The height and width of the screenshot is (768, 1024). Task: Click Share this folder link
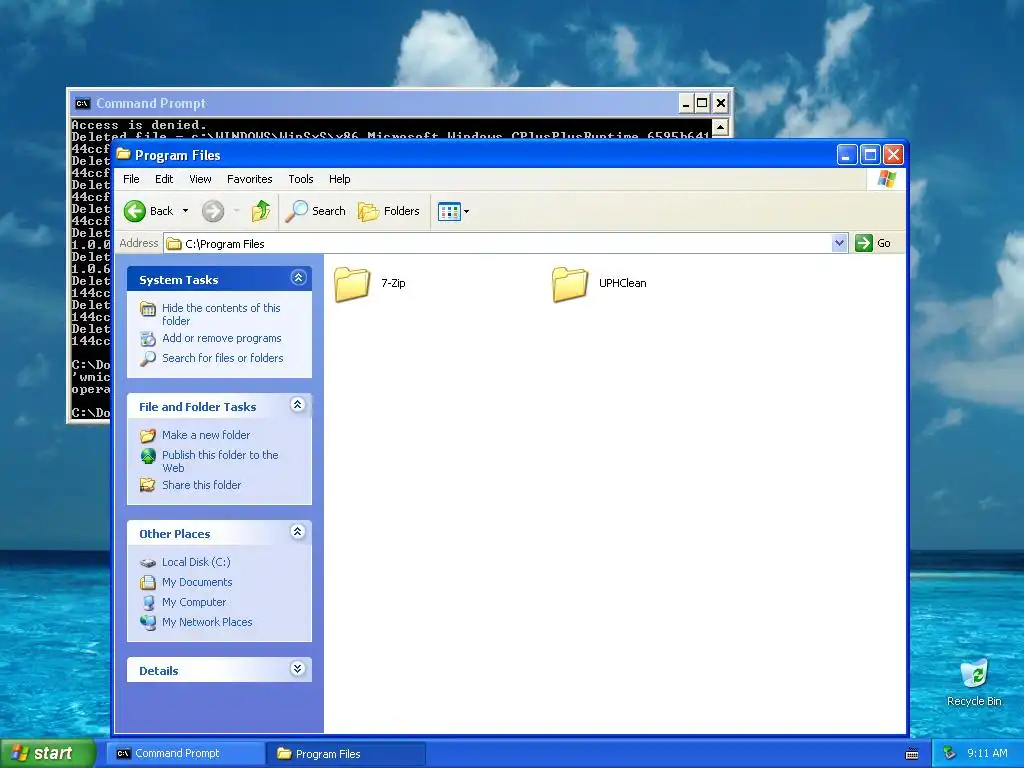202,485
